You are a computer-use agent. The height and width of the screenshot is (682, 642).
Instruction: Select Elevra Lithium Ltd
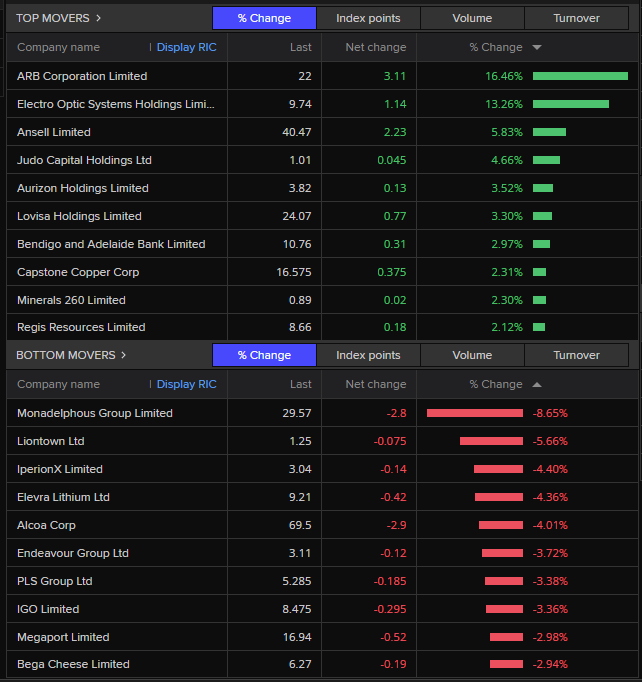point(63,497)
